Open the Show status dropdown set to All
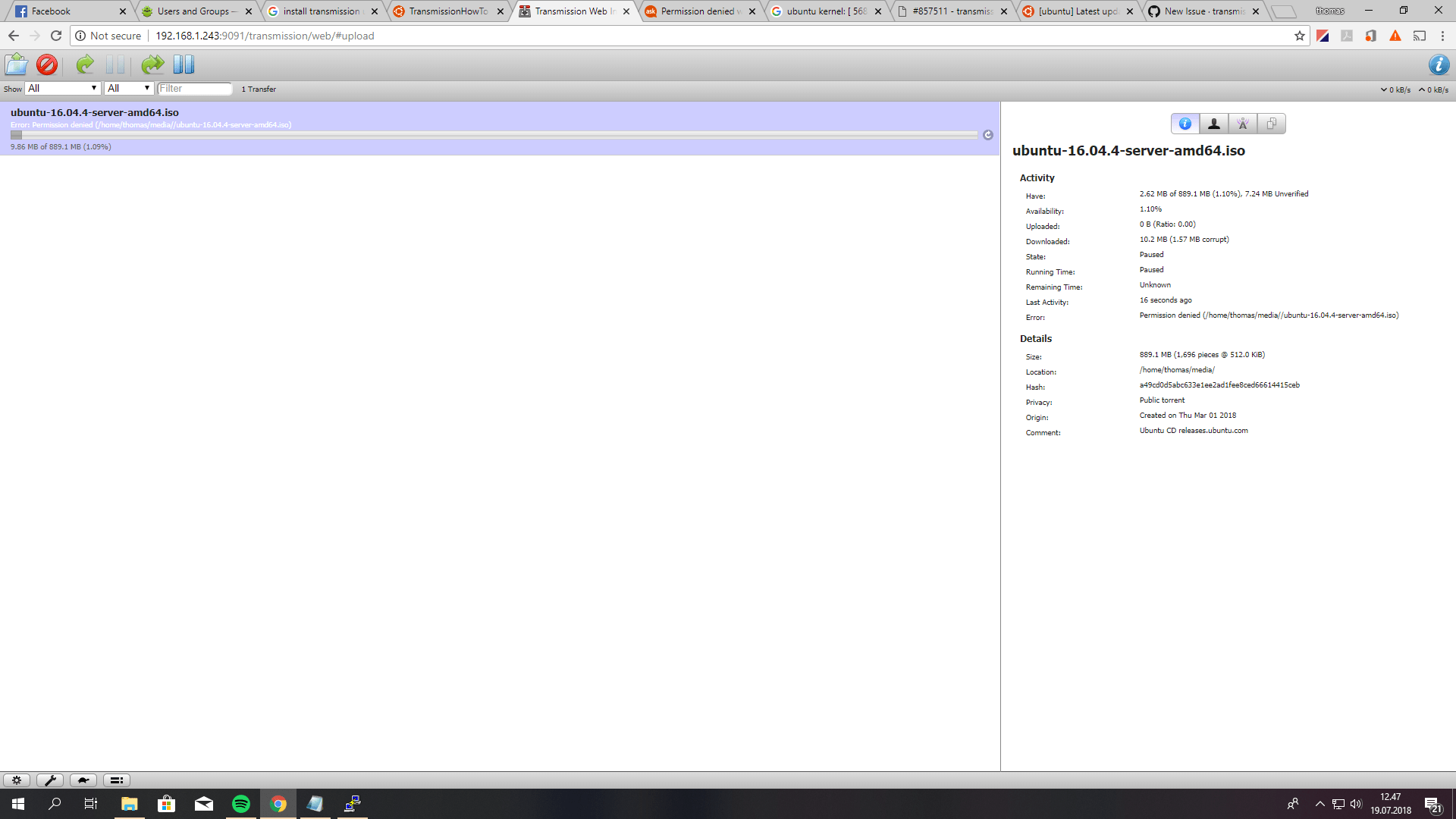Viewport: 1456px width, 819px height. point(62,88)
